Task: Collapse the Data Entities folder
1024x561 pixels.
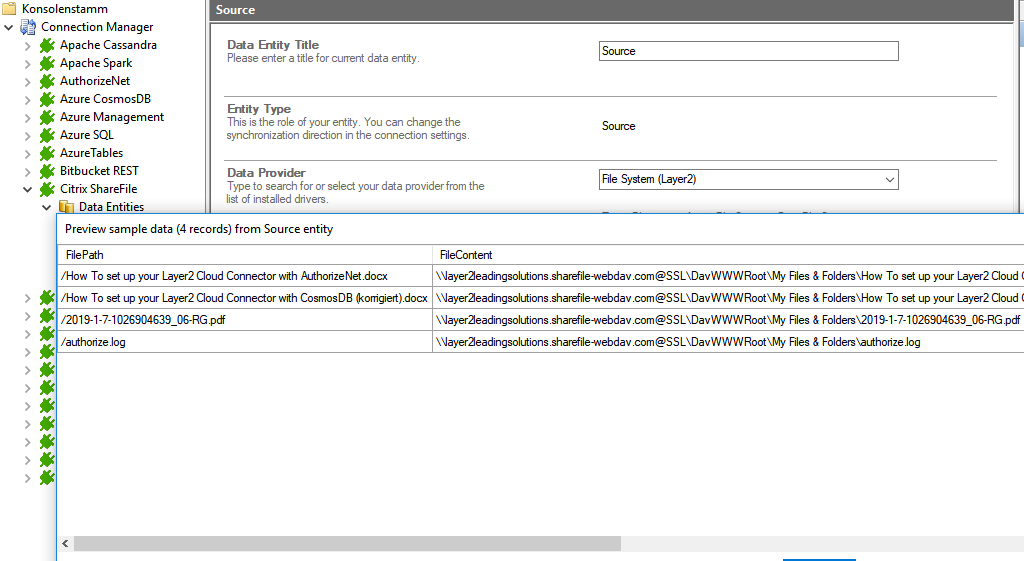Action: [x=46, y=207]
